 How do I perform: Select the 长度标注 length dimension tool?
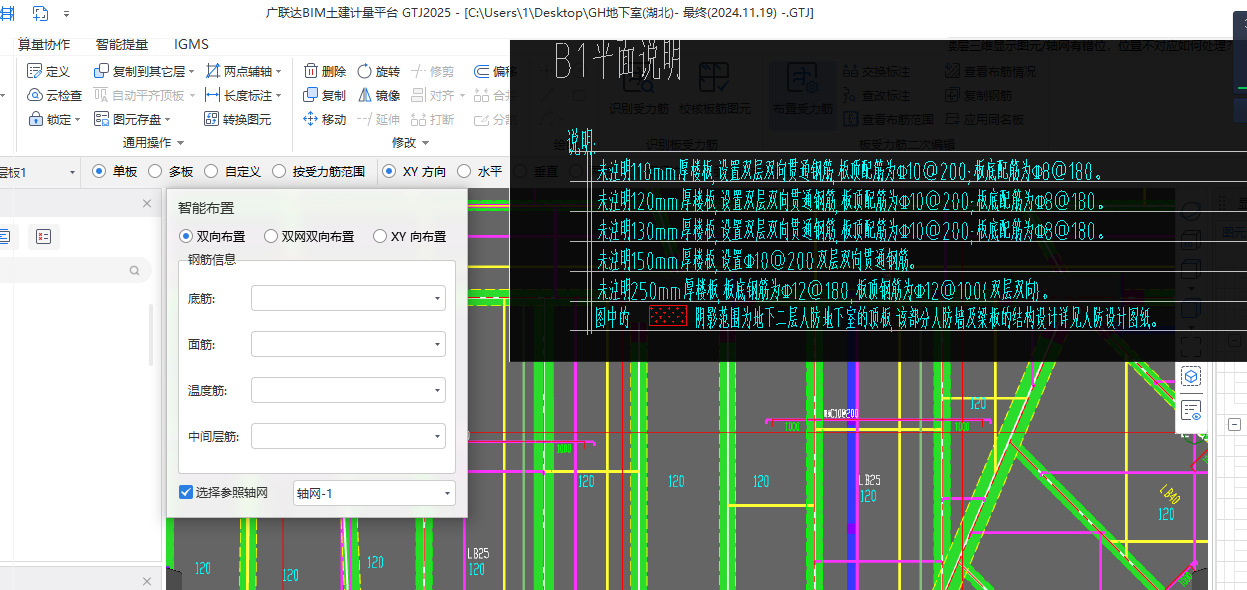[243, 95]
